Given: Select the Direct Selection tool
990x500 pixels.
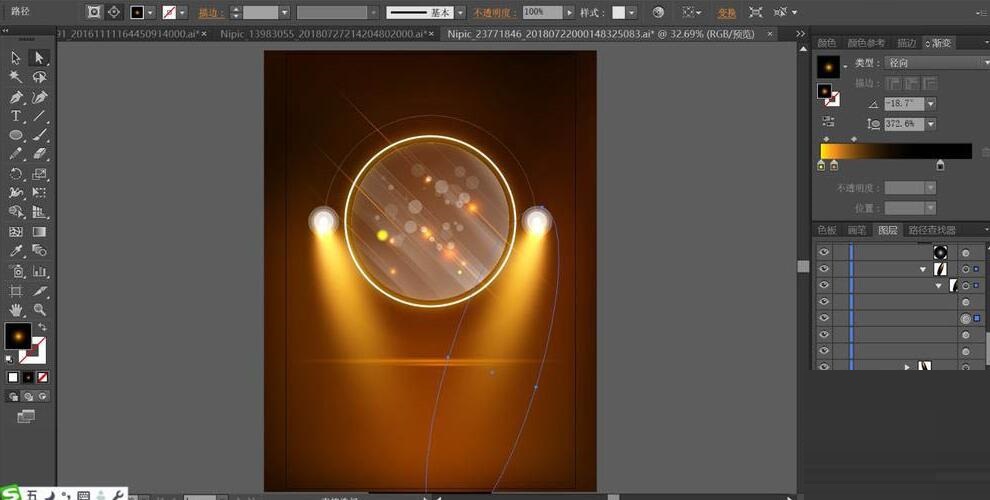Looking at the screenshot, I should (39, 58).
